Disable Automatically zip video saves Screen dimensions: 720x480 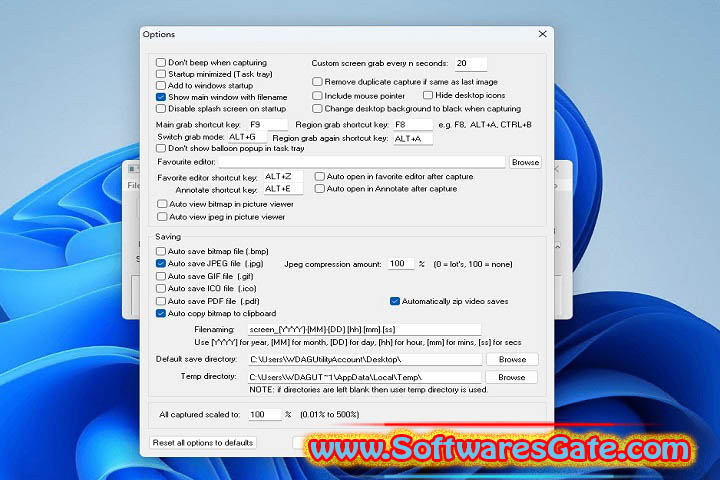394,301
